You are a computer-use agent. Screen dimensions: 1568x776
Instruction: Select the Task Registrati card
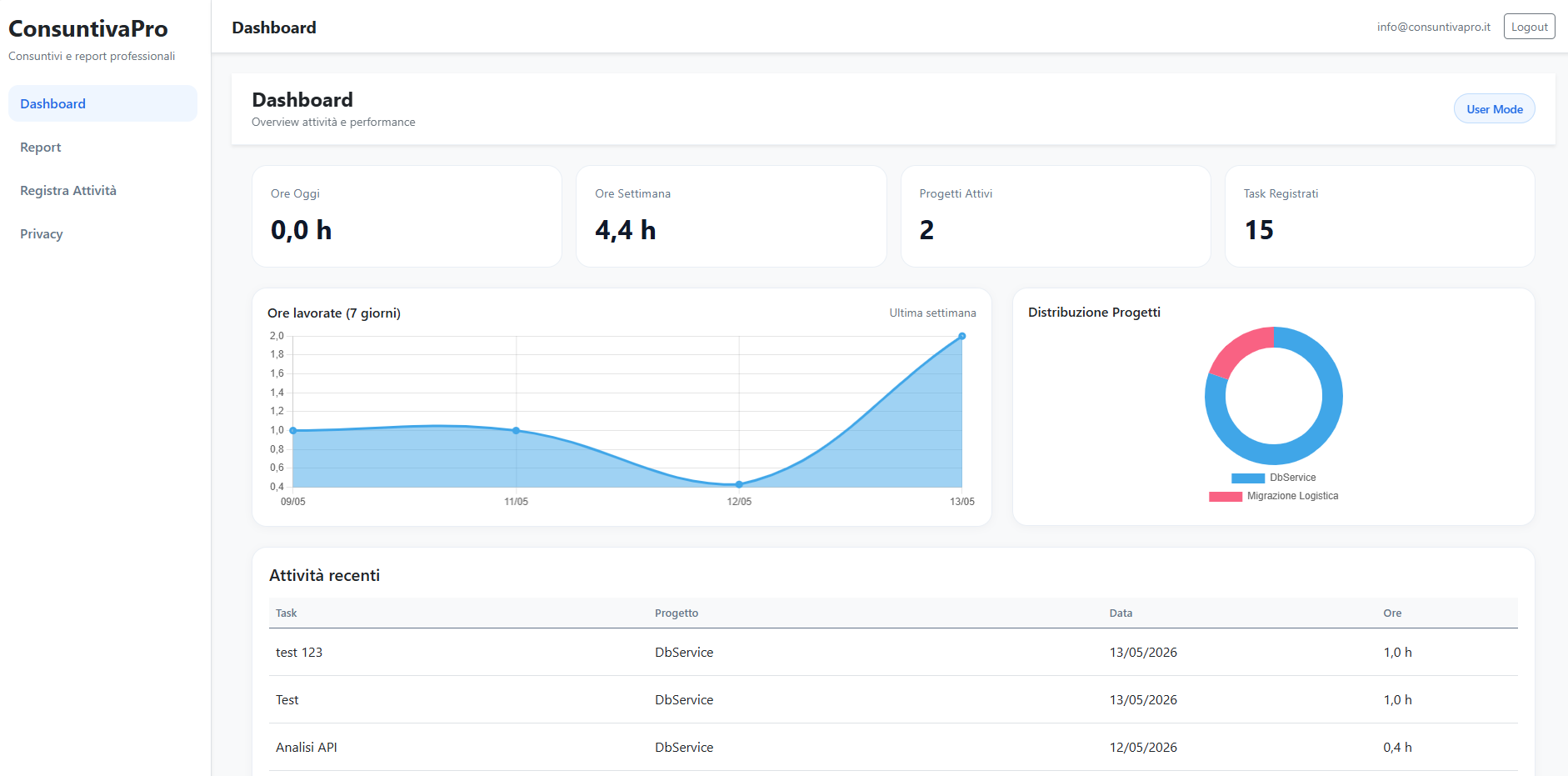click(x=1380, y=216)
